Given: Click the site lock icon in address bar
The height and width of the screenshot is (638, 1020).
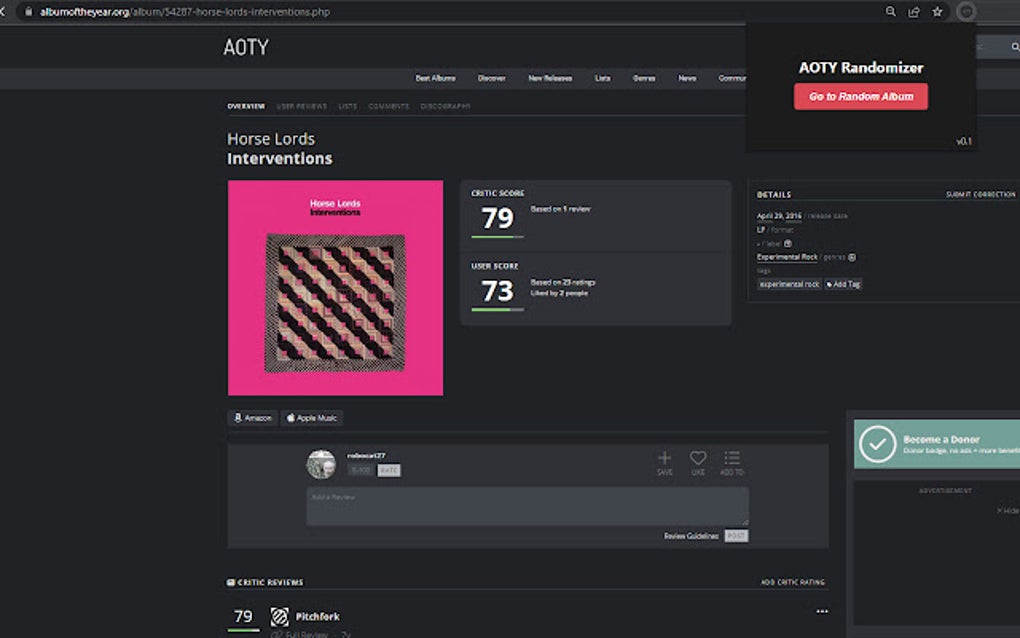Looking at the screenshot, I should click(x=28, y=12).
